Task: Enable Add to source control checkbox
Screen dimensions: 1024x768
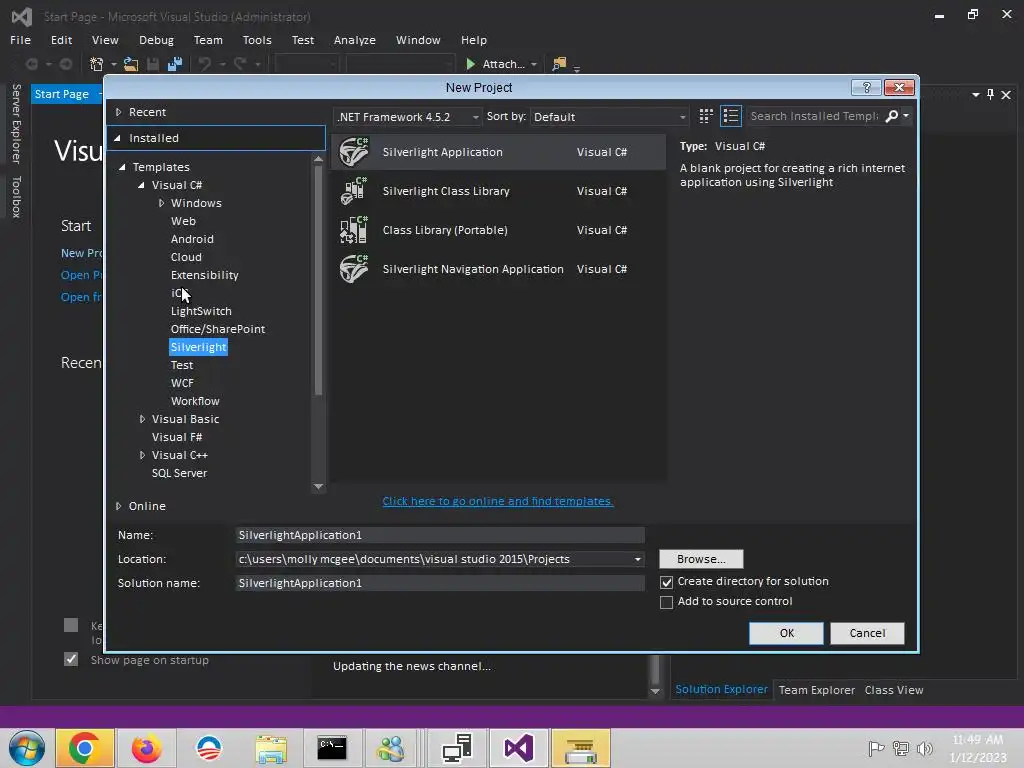Action: pos(666,602)
